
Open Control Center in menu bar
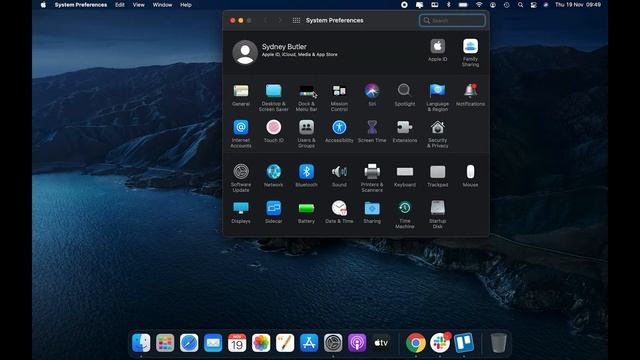[x=533, y=5]
